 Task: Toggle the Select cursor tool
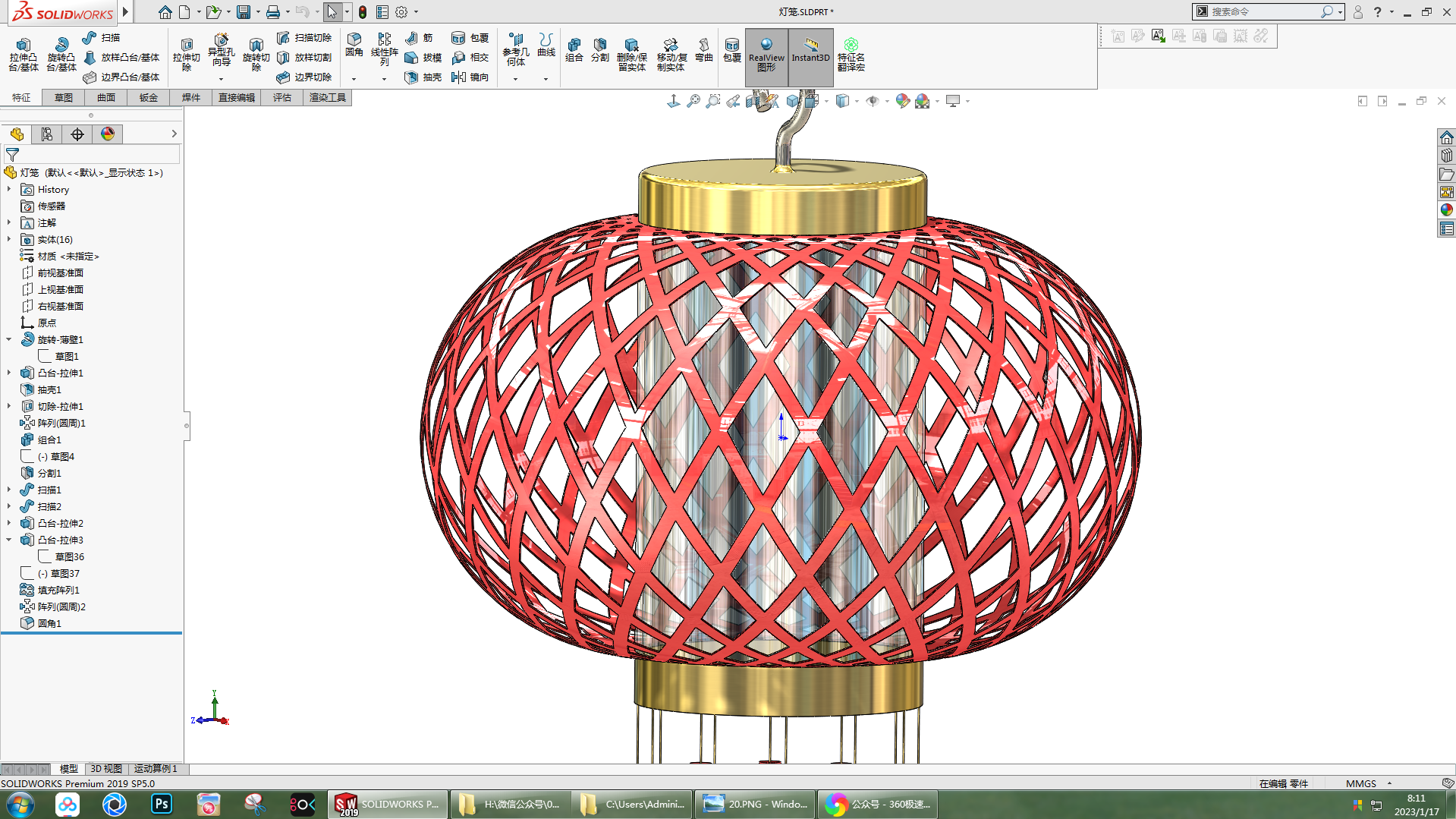point(332,12)
